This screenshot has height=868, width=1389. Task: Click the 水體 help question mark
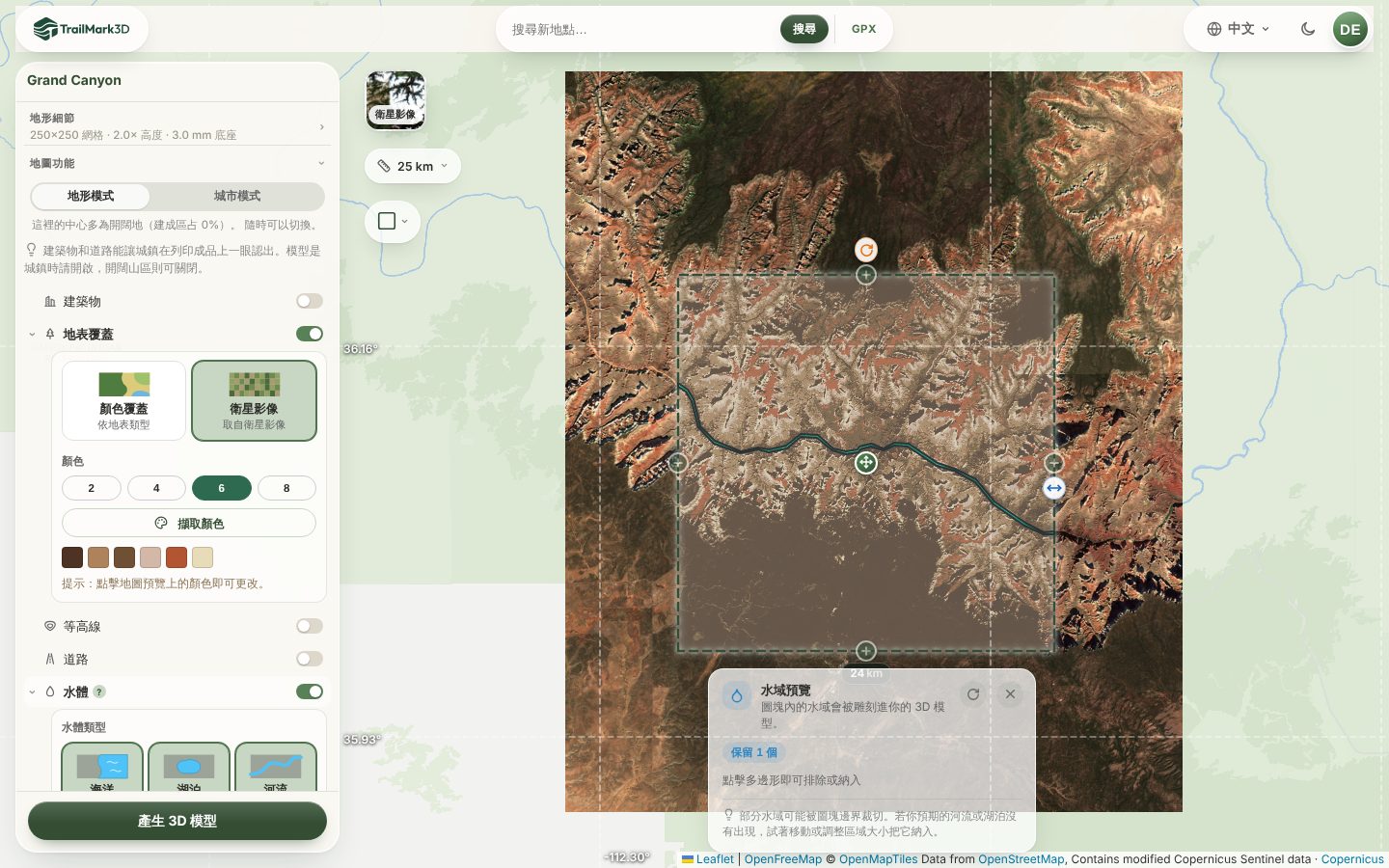coord(99,692)
